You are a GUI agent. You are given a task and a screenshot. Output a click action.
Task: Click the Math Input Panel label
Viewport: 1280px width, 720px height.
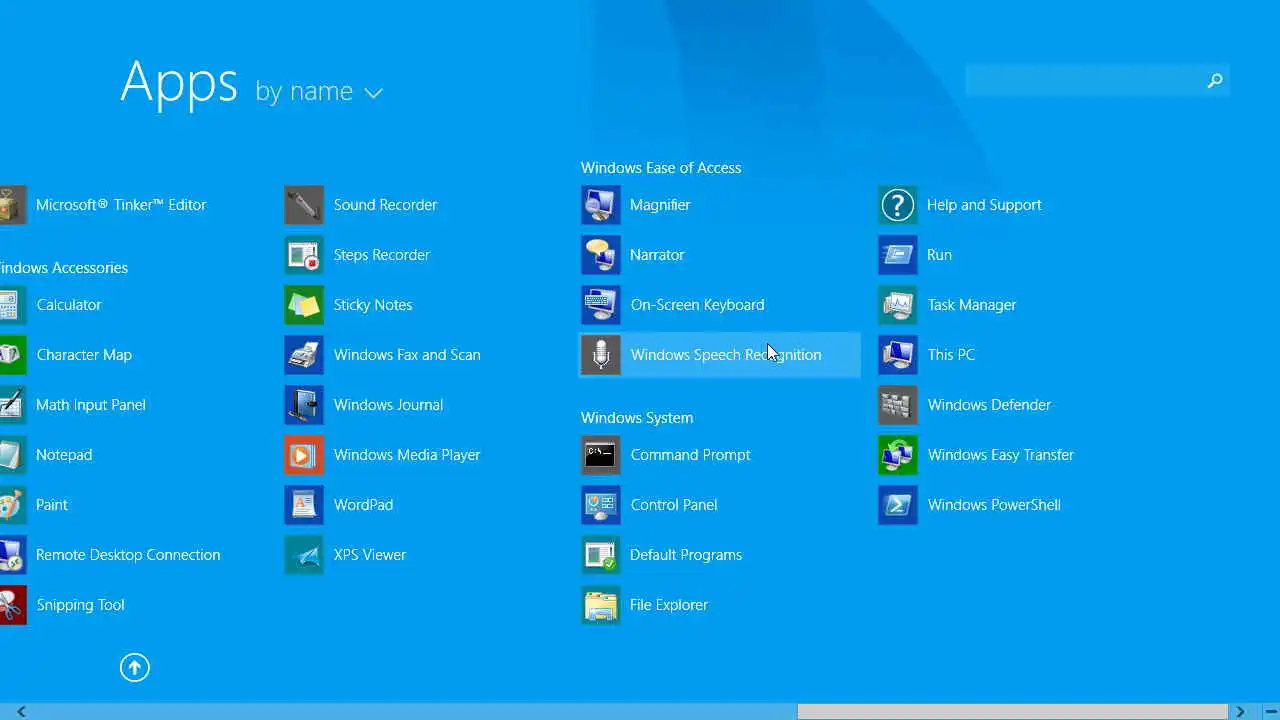tap(91, 405)
